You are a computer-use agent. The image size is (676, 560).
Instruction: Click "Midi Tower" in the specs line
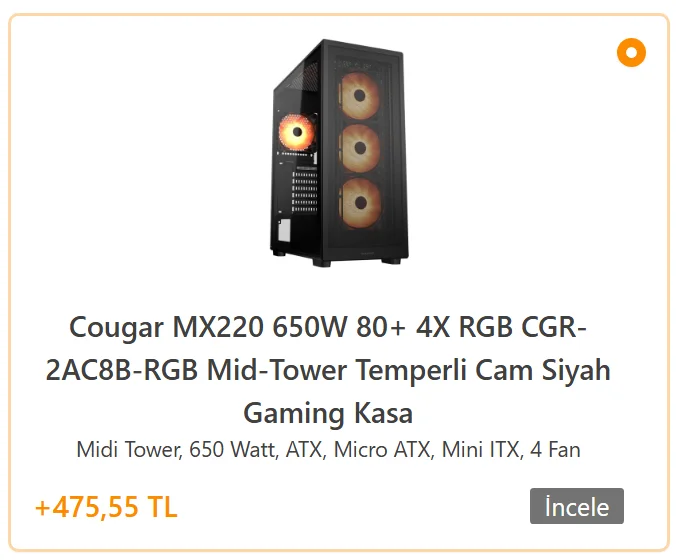pyautogui.click(x=130, y=450)
